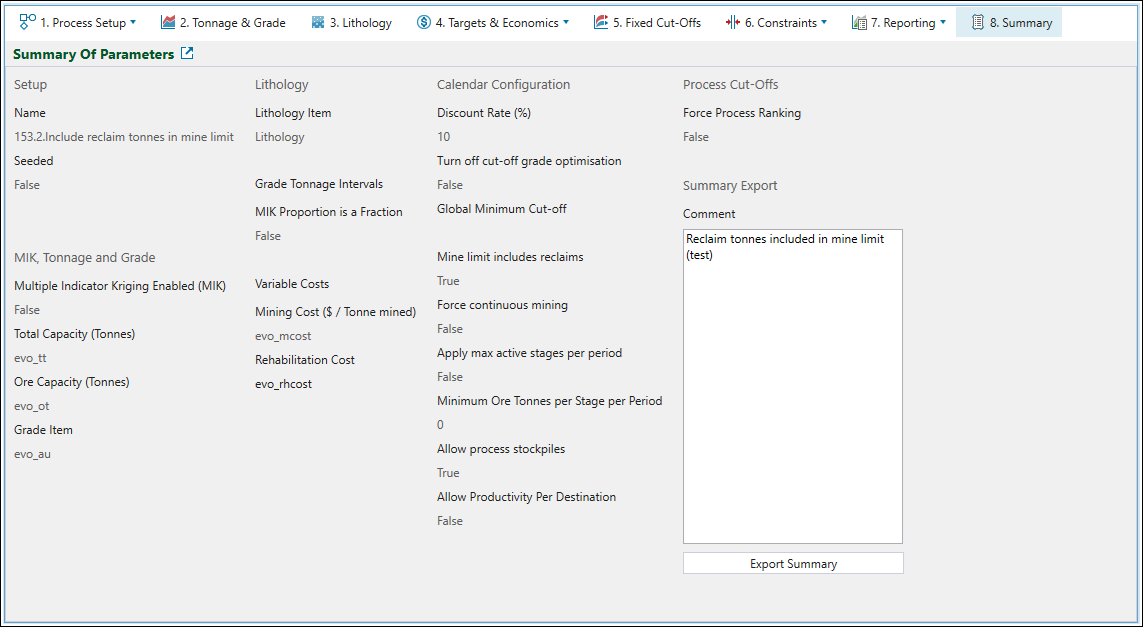Screen dimensions: 1143x627
Task: Click the Tonnage & Grade chart icon
Action: point(168,22)
